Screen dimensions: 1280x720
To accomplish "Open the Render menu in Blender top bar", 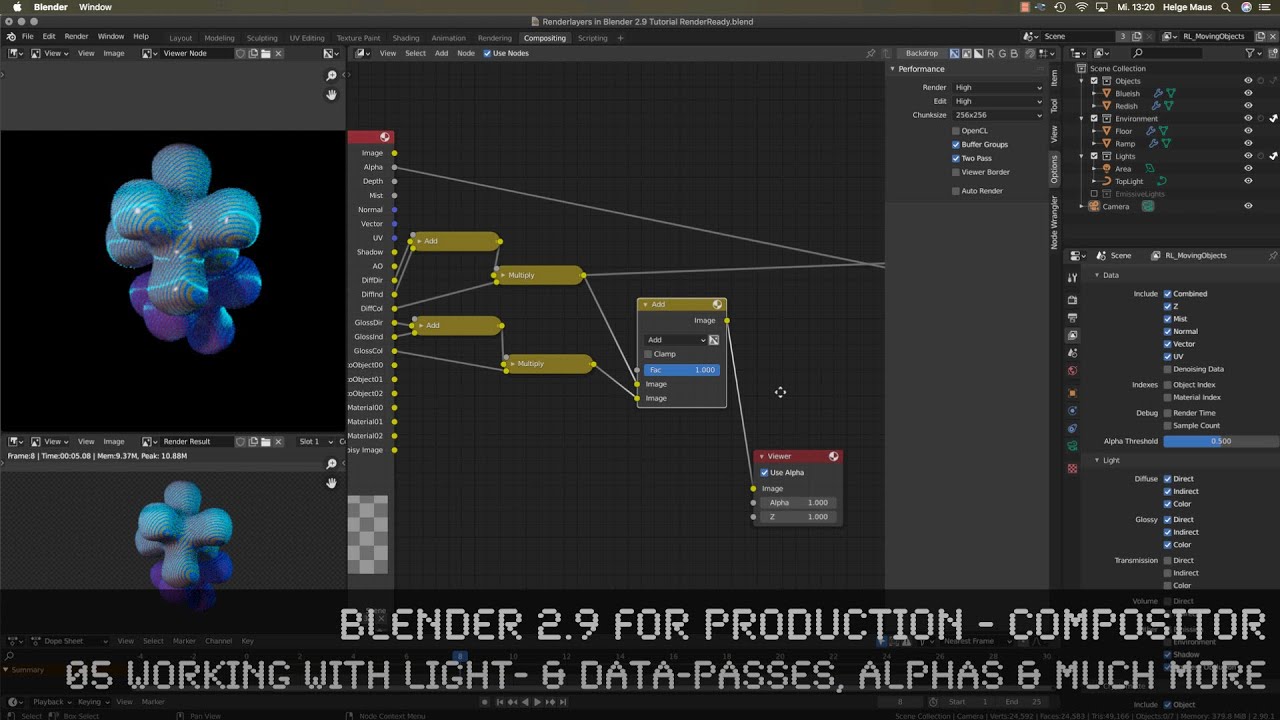I will click(76, 37).
